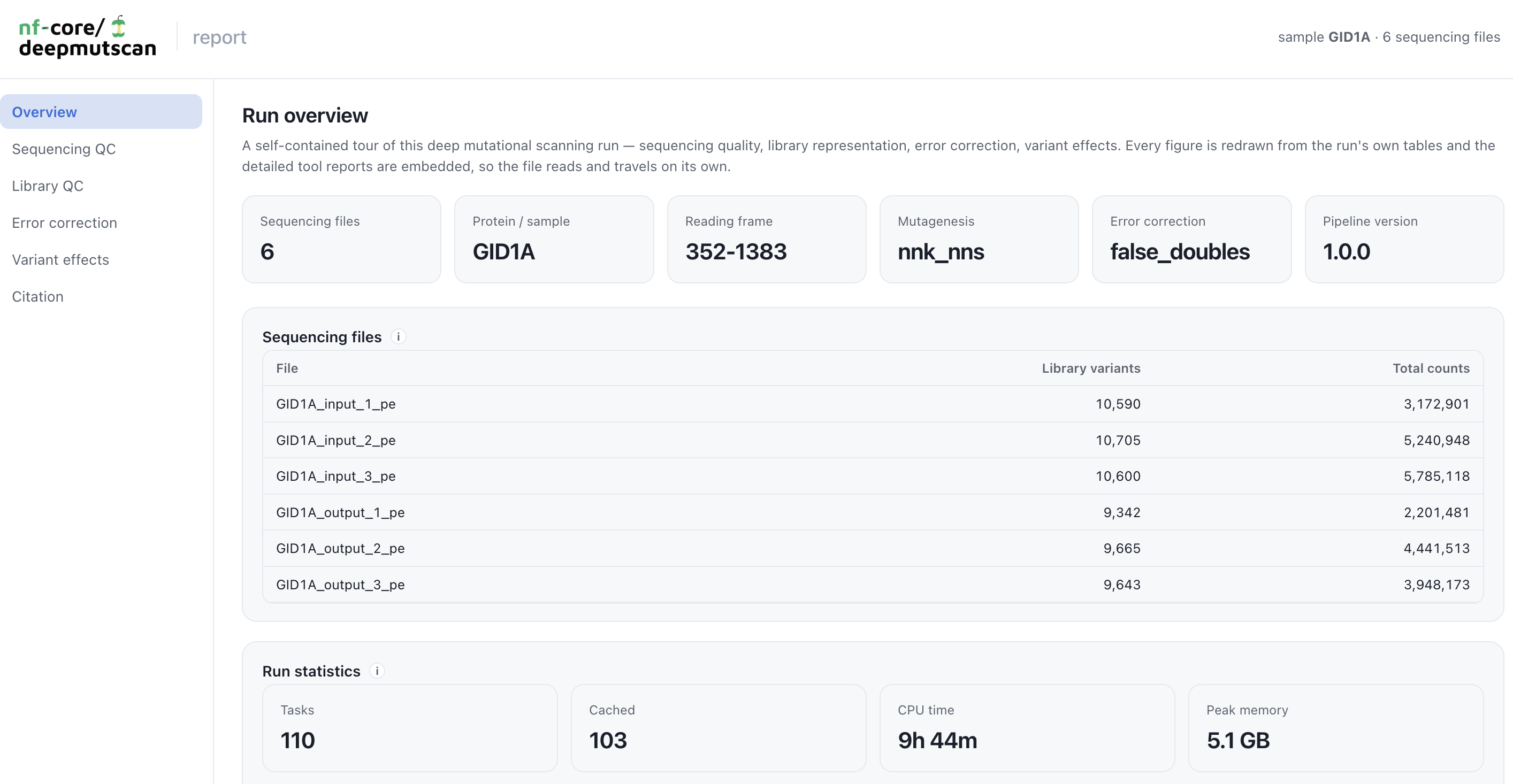Click the Mutagenesis nnk_nns card
Viewport: 1513px width, 784px height.
pos(979,239)
